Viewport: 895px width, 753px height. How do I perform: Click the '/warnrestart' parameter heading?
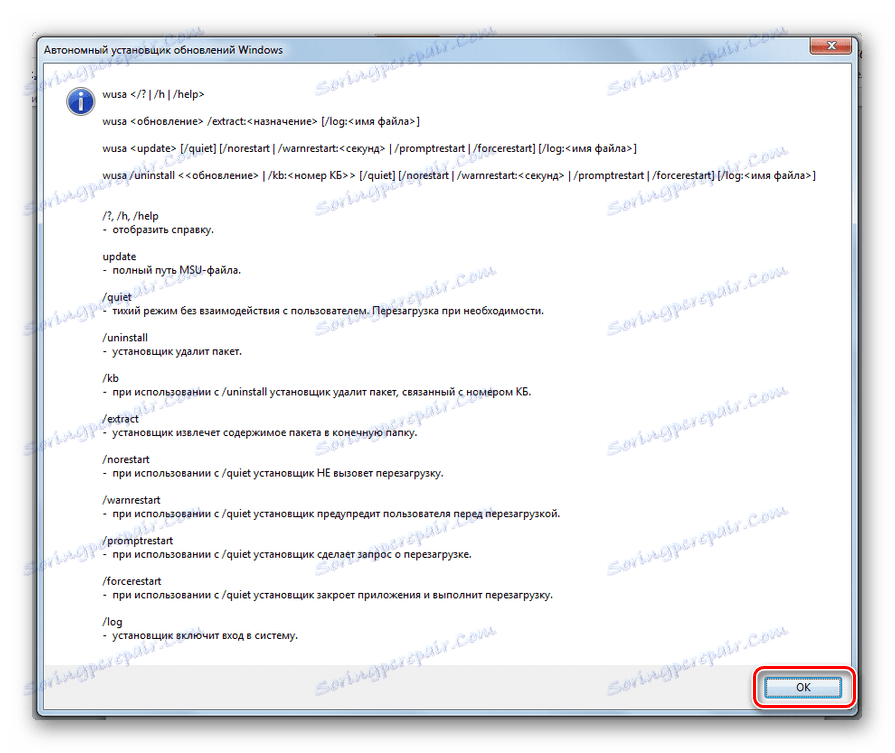(x=131, y=500)
